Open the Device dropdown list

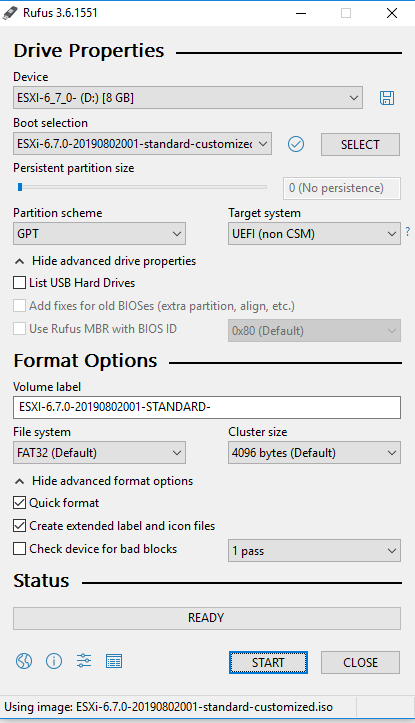[188, 98]
